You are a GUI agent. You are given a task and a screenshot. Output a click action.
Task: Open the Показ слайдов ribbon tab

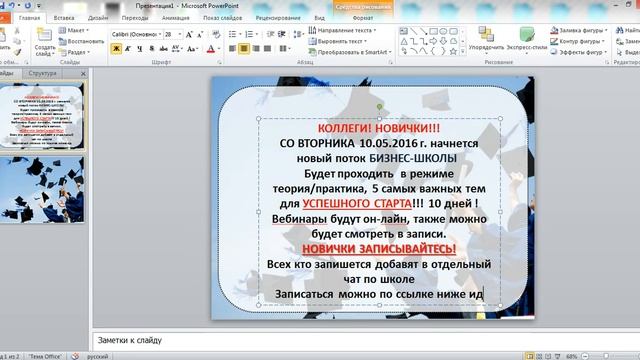click(x=222, y=18)
